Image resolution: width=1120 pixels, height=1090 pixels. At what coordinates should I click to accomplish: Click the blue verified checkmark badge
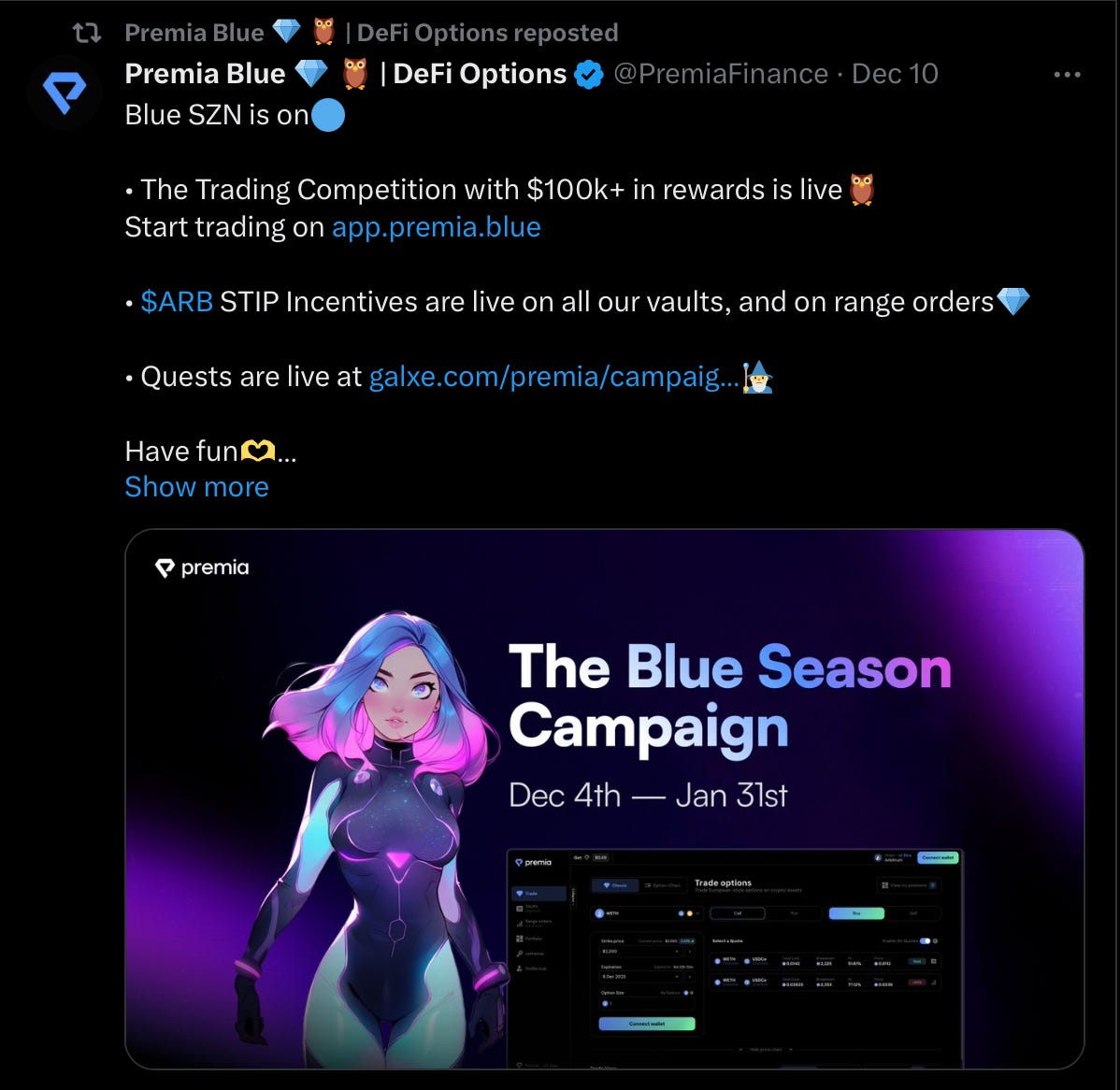589,74
